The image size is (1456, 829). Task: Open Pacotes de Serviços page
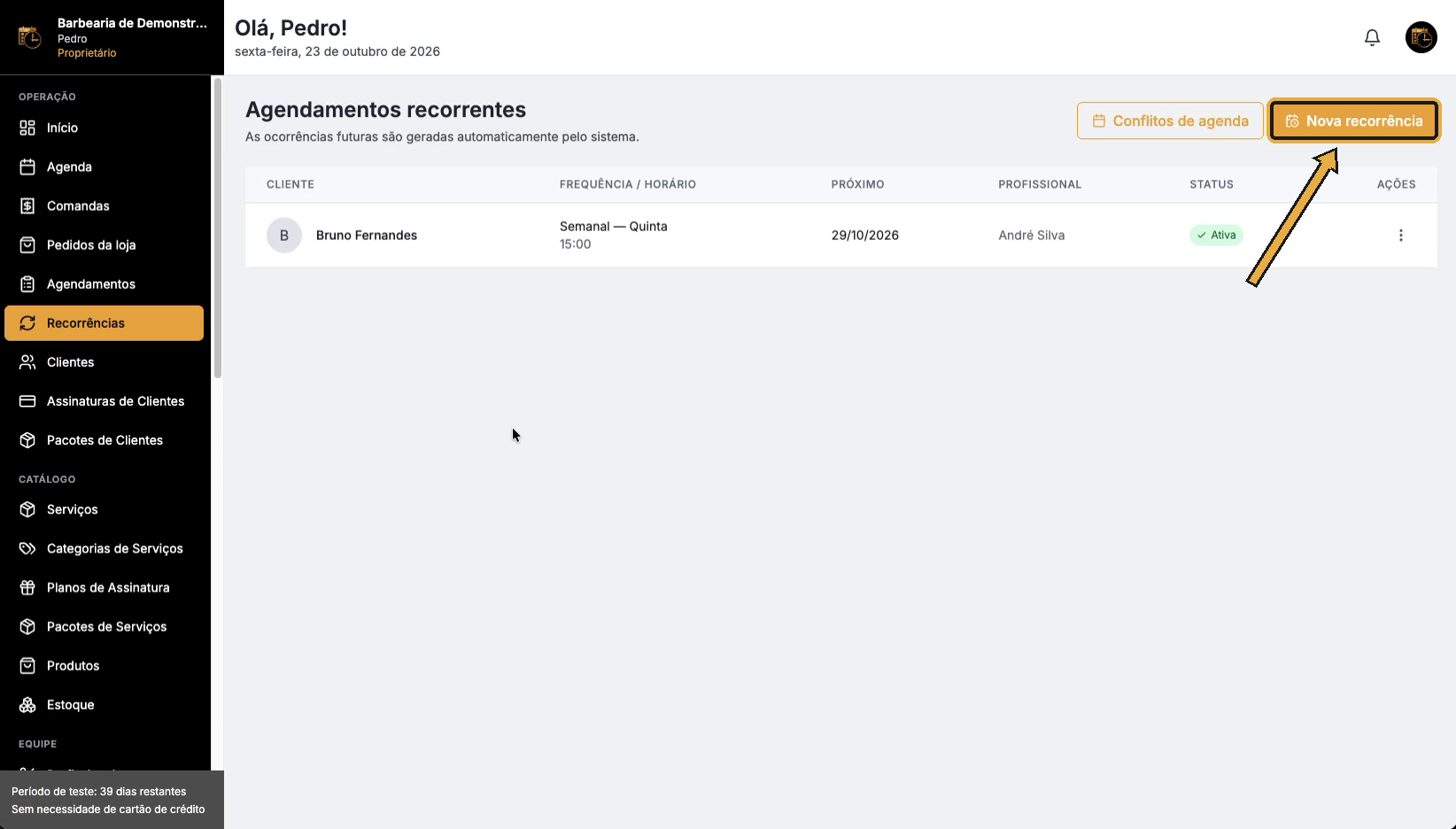(x=105, y=626)
